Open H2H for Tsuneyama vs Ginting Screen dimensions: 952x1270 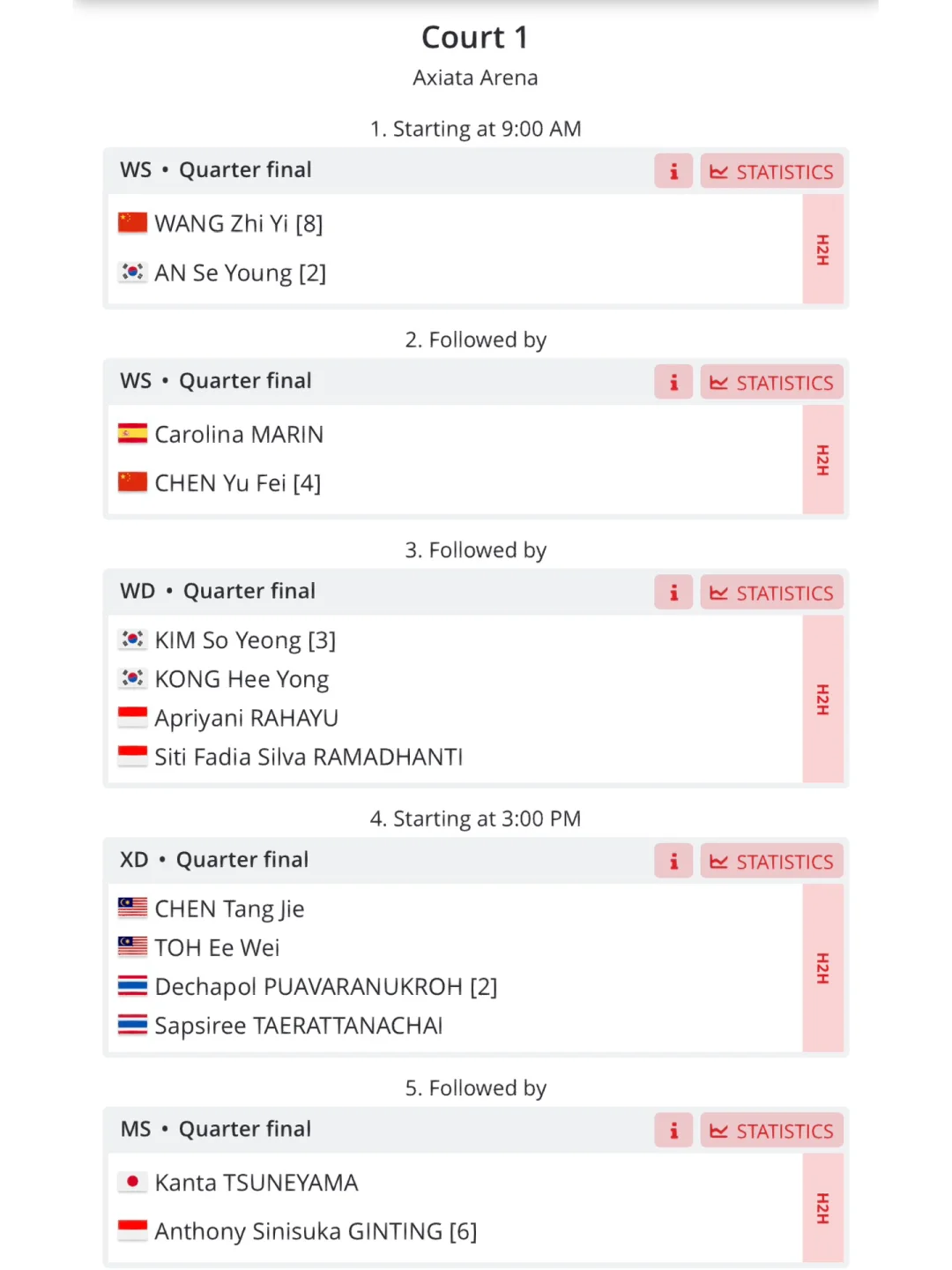823,1208
